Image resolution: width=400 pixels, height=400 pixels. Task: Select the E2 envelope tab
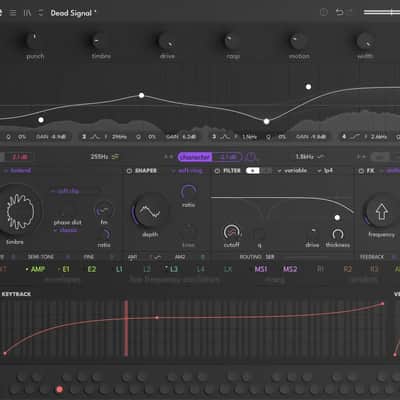pos(92,269)
